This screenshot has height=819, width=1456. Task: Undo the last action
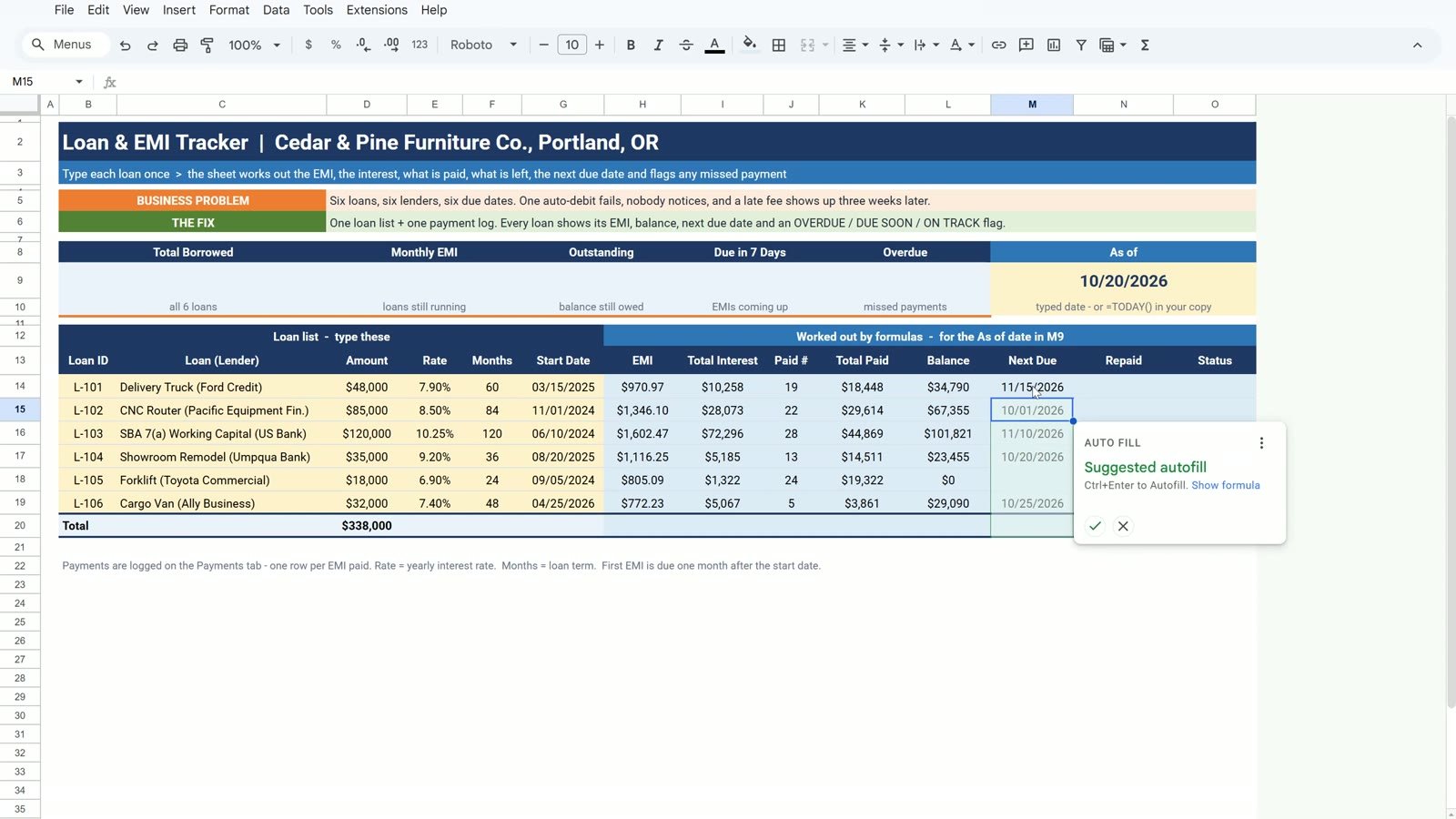click(x=126, y=45)
